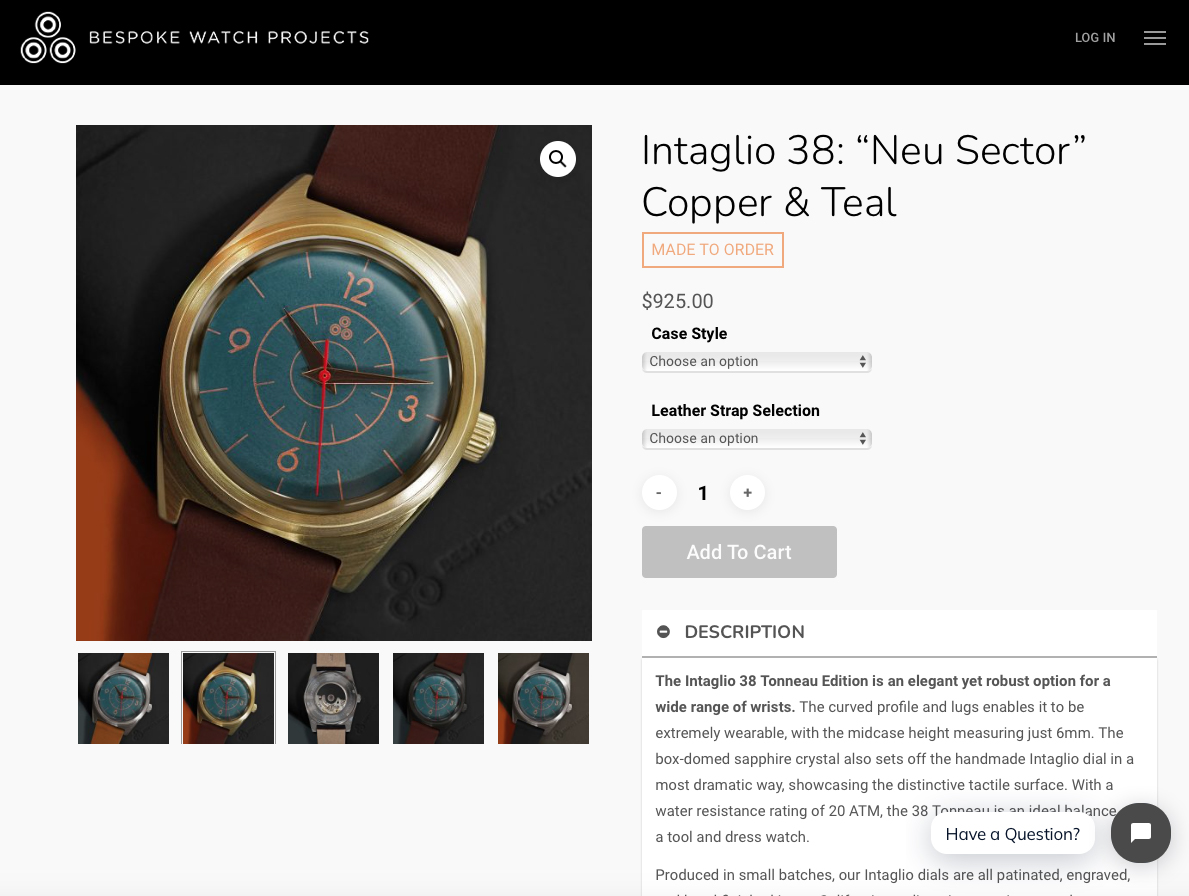The width and height of the screenshot is (1189, 896).
Task: Click the quantity input field
Action: tap(703, 492)
